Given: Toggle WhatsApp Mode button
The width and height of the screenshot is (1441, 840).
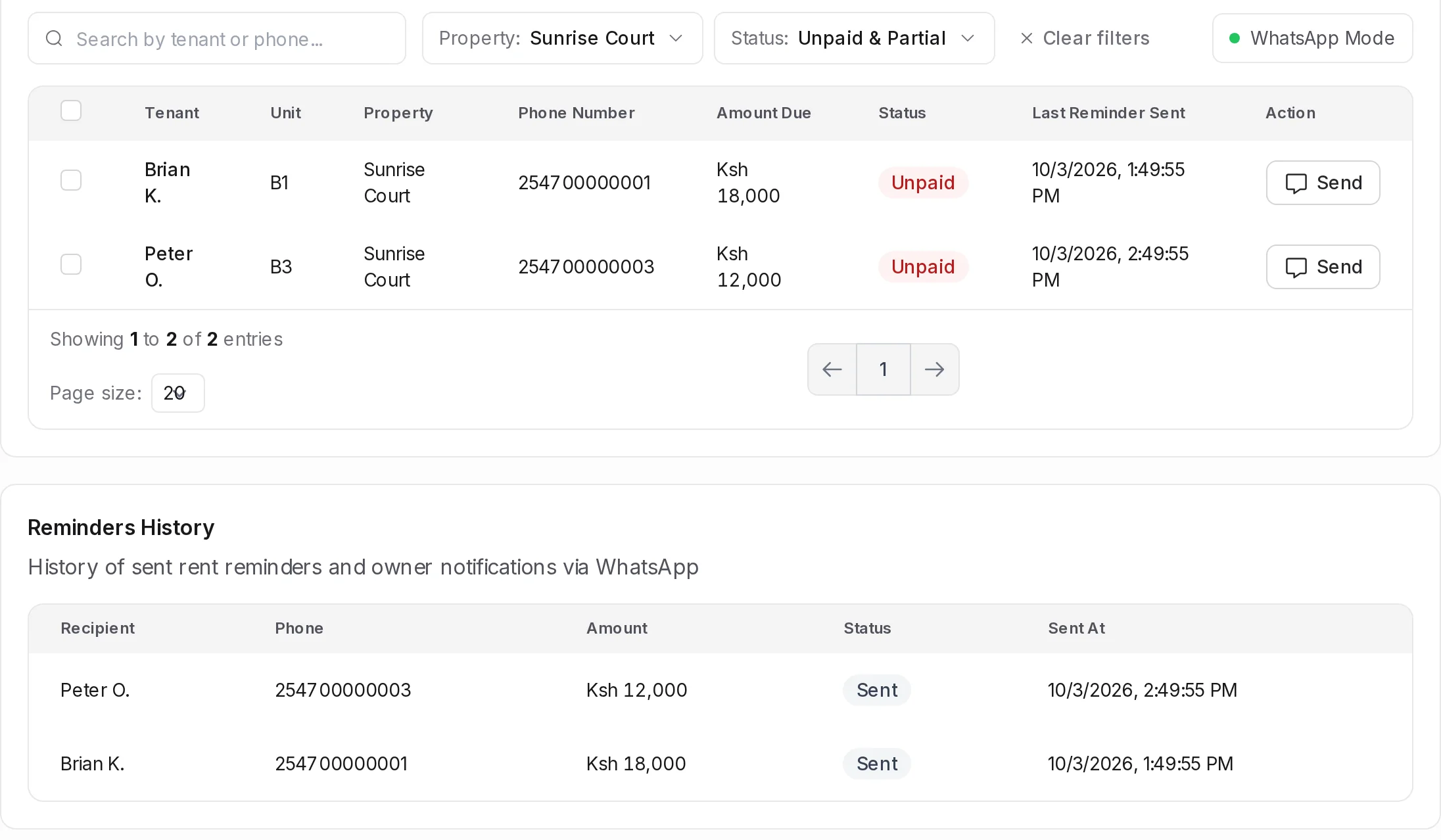Looking at the screenshot, I should coord(1312,38).
